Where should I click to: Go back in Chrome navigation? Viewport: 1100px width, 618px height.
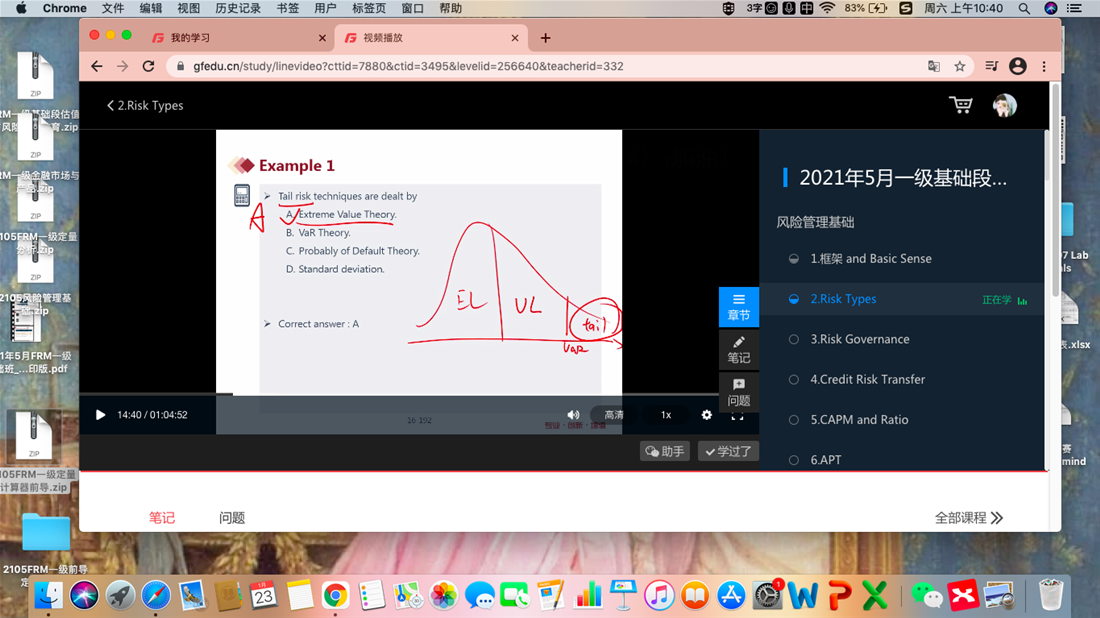[x=97, y=66]
